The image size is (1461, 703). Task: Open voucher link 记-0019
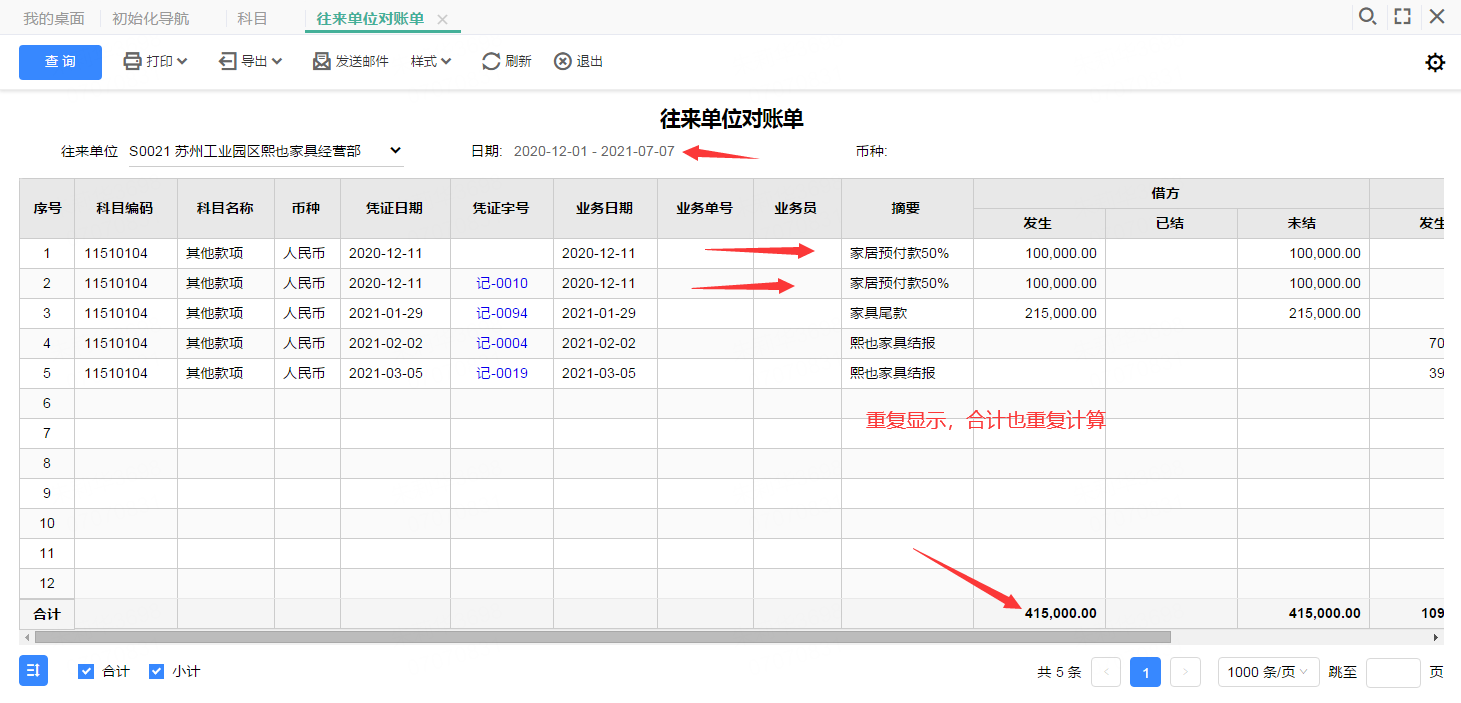(502, 373)
